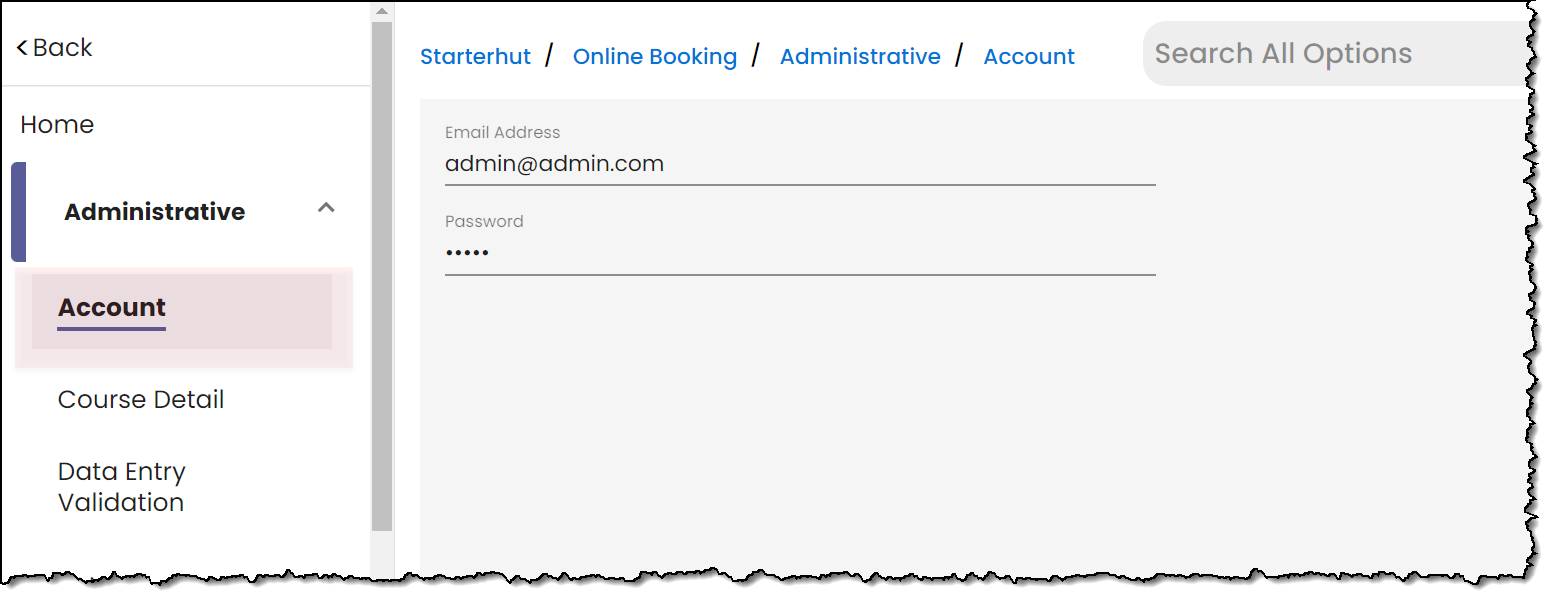The height and width of the screenshot is (599, 1554).
Task: Click the left chevron icon beside Back
Action: (22, 48)
